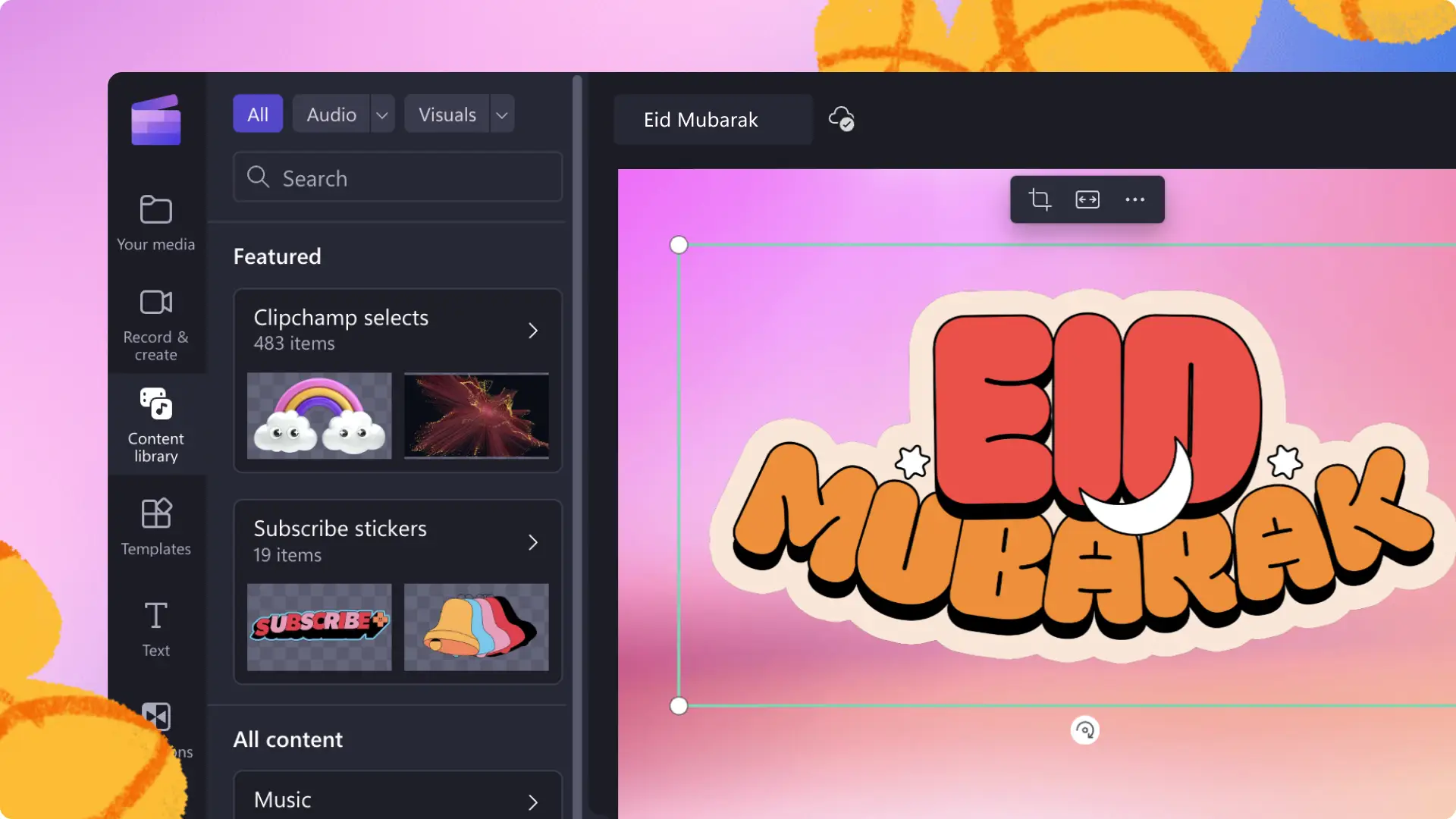Switch to Audio filter tab
The width and height of the screenshot is (1456, 819).
(x=331, y=114)
